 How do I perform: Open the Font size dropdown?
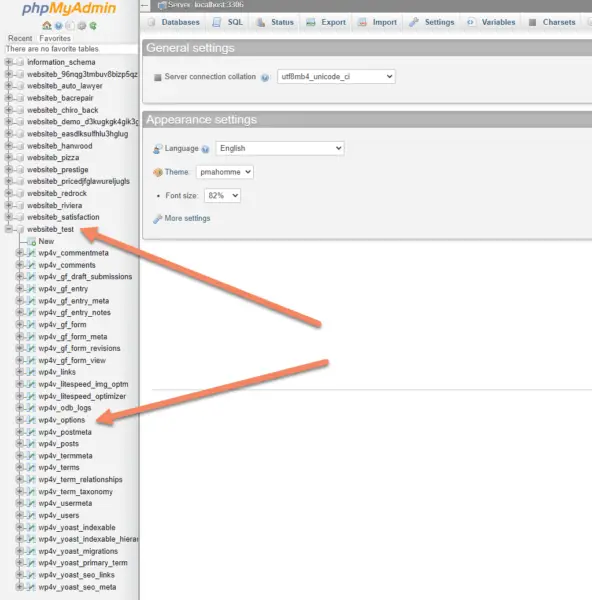(x=222, y=196)
